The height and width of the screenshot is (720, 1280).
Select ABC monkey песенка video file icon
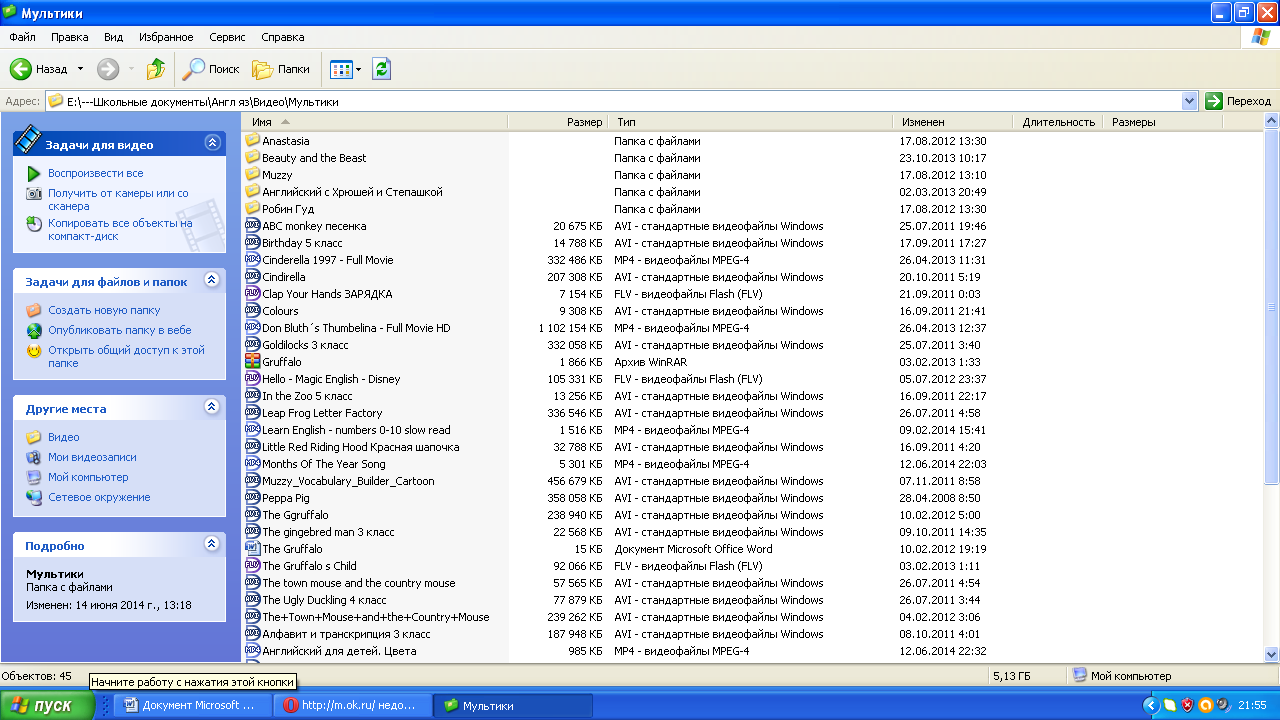click(252, 226)
